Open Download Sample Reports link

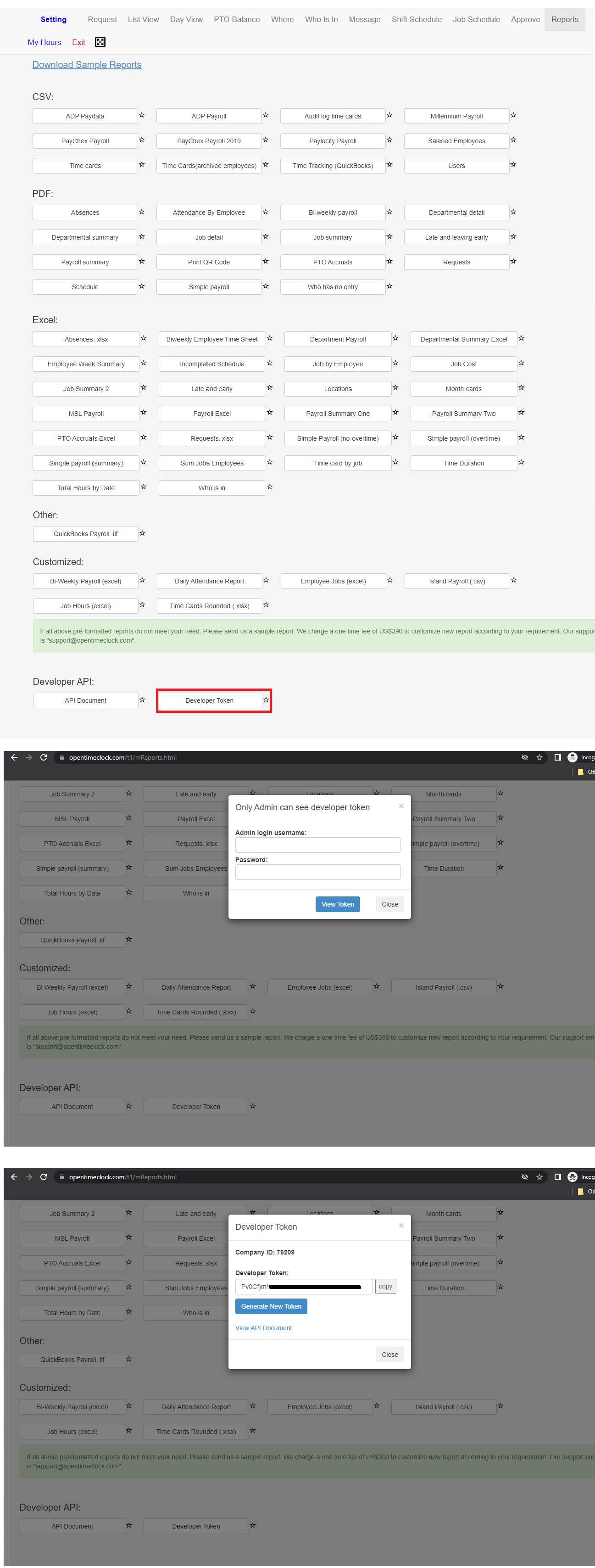tap(87, 65)
